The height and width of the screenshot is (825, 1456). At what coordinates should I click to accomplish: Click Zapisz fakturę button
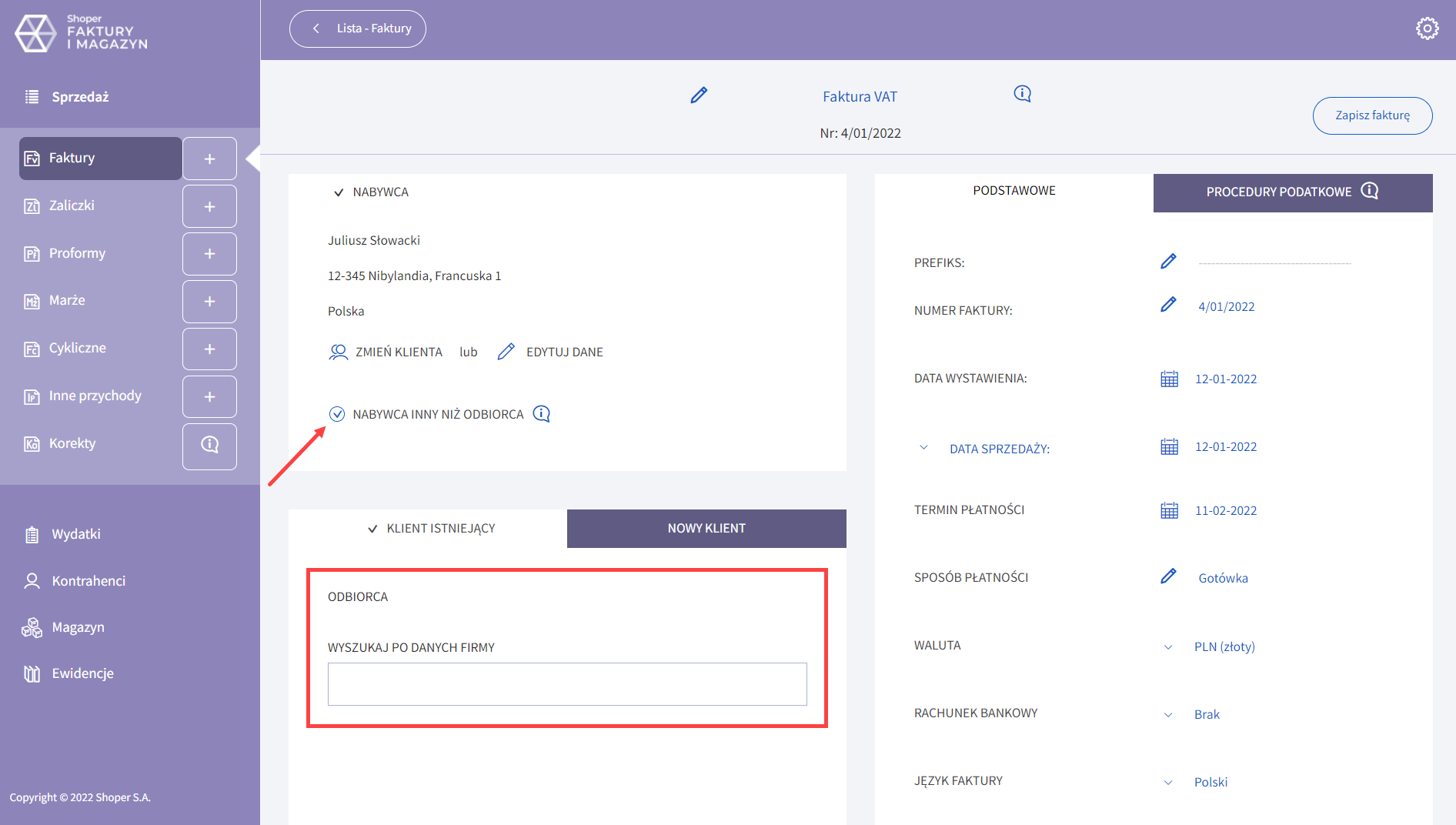tap(1372, 115)
